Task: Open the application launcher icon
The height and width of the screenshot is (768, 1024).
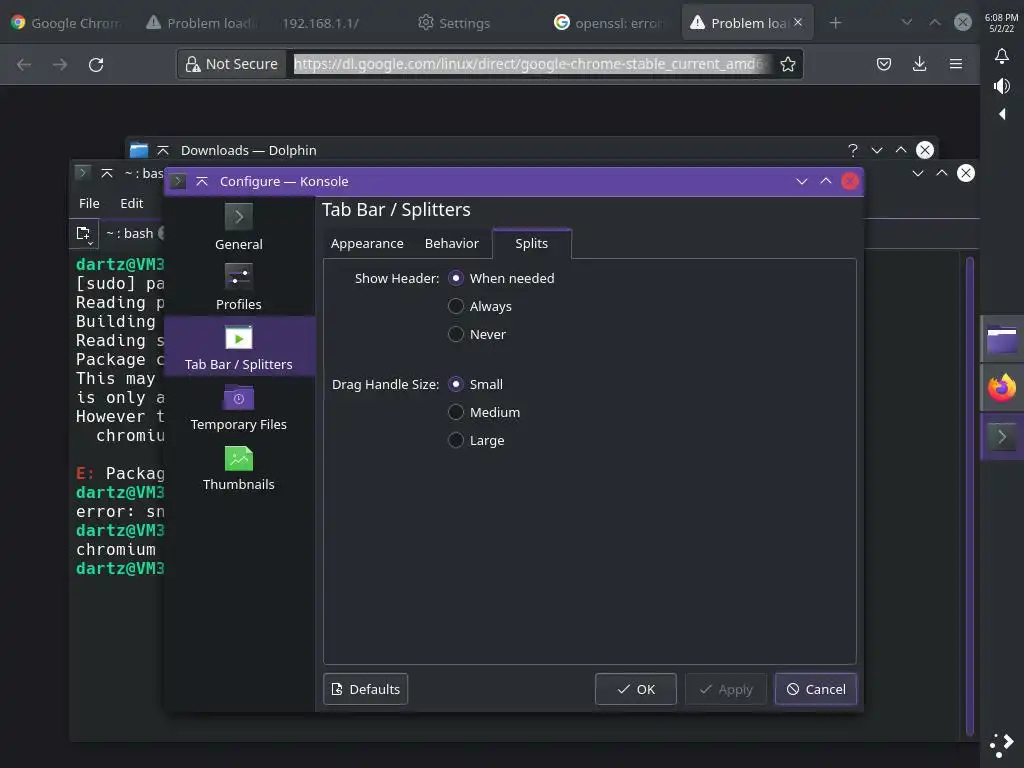Action: click(1002, 745)
